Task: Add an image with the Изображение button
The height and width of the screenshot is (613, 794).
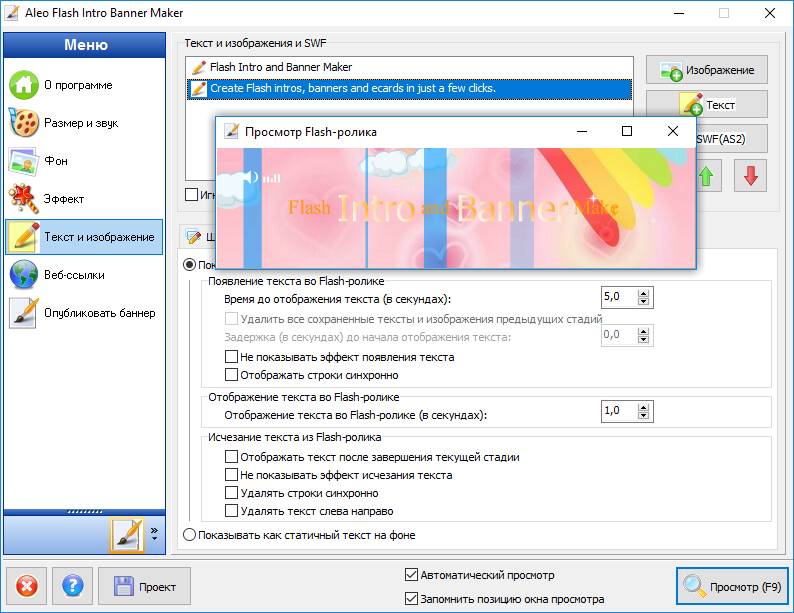Action: pos(707,70)
